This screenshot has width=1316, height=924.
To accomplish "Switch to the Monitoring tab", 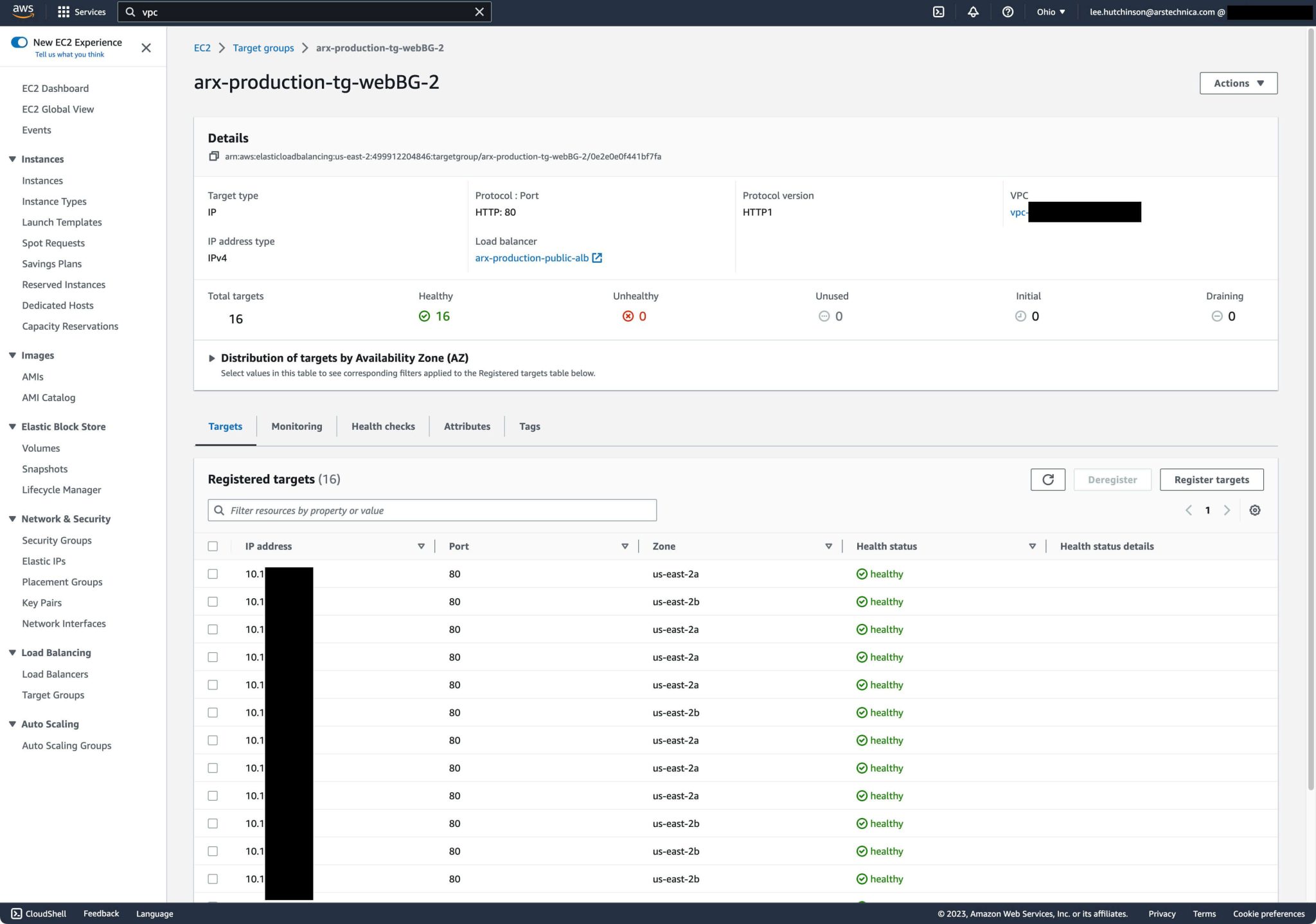I will 296,427.
